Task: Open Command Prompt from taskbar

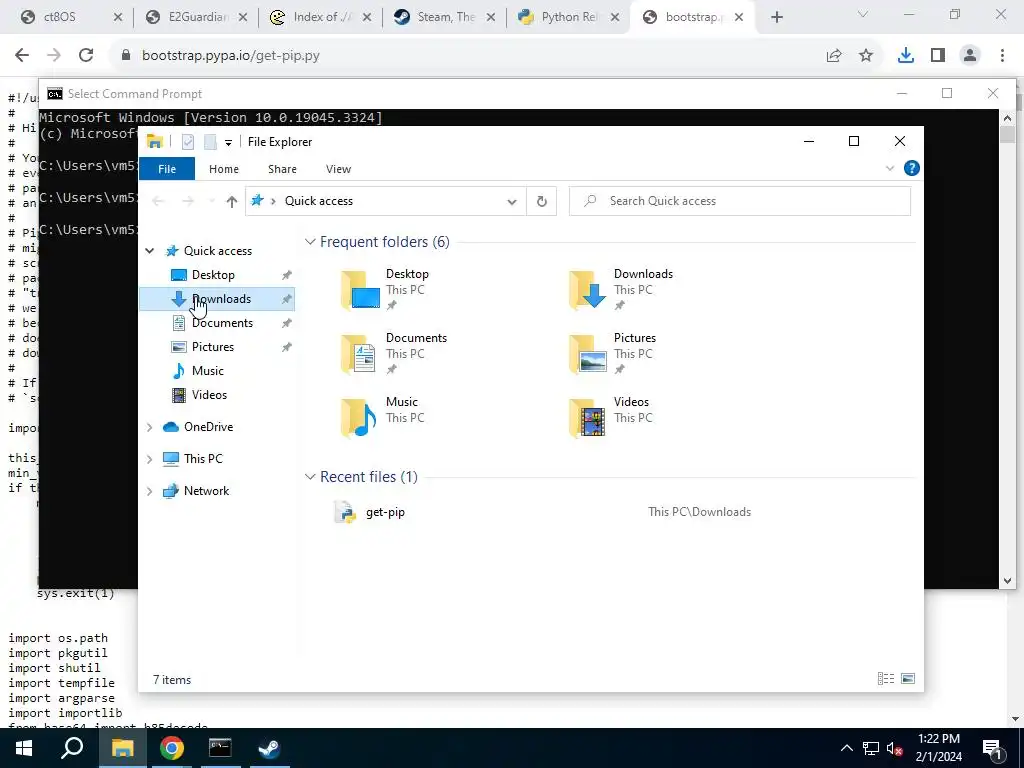Action: pyautogui.click(x=220, y=748)
